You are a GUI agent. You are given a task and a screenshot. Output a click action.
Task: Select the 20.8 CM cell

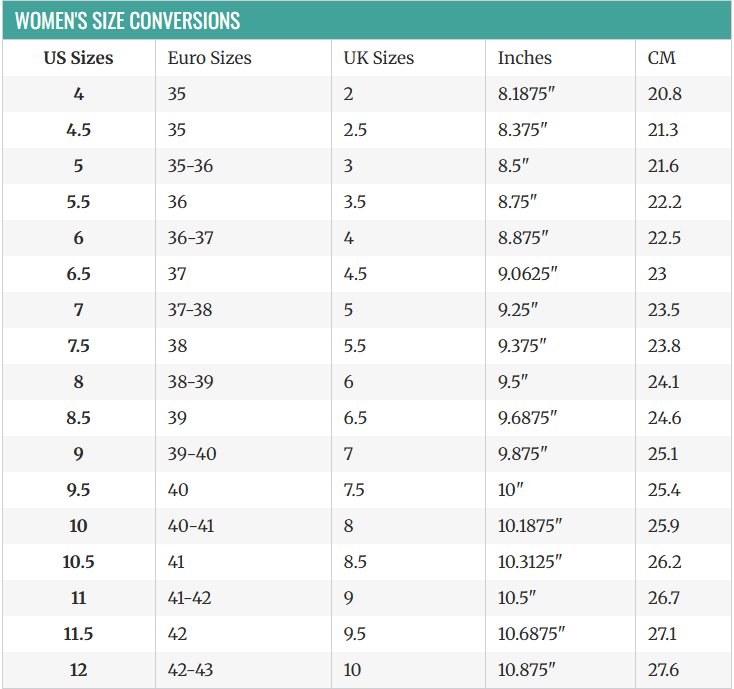tap(665, 94)
